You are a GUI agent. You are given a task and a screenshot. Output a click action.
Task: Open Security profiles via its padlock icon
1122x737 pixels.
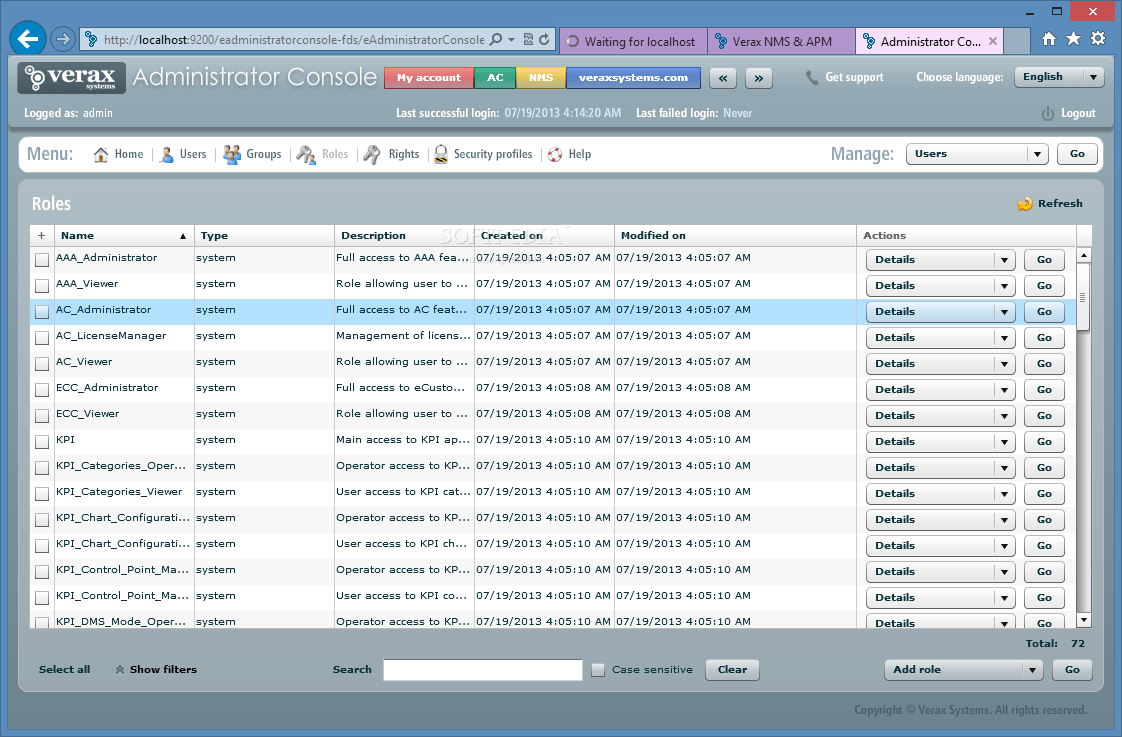pos(440,154)
